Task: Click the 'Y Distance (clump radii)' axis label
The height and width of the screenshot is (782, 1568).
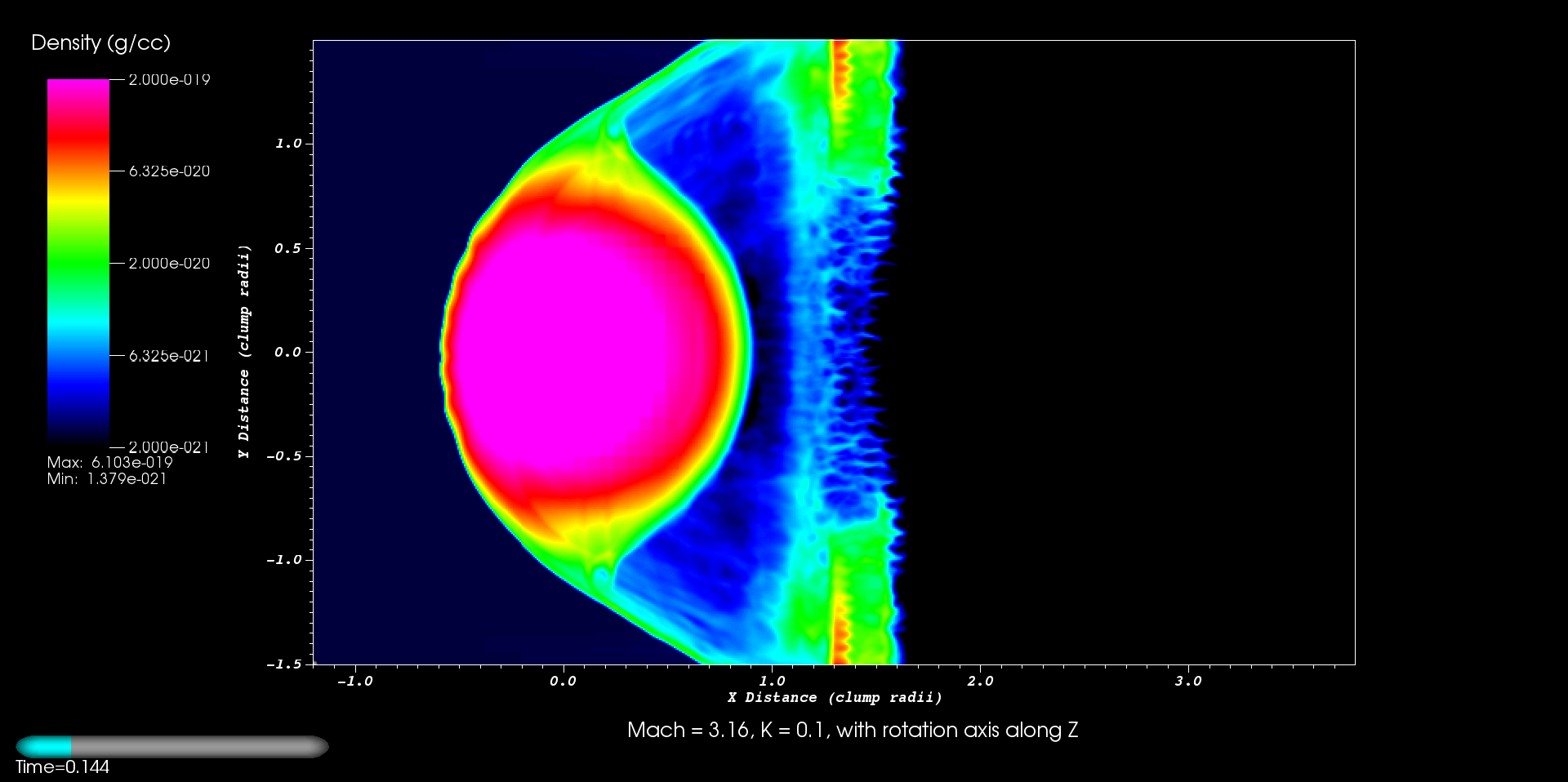Action: click(x=244, y=352)
